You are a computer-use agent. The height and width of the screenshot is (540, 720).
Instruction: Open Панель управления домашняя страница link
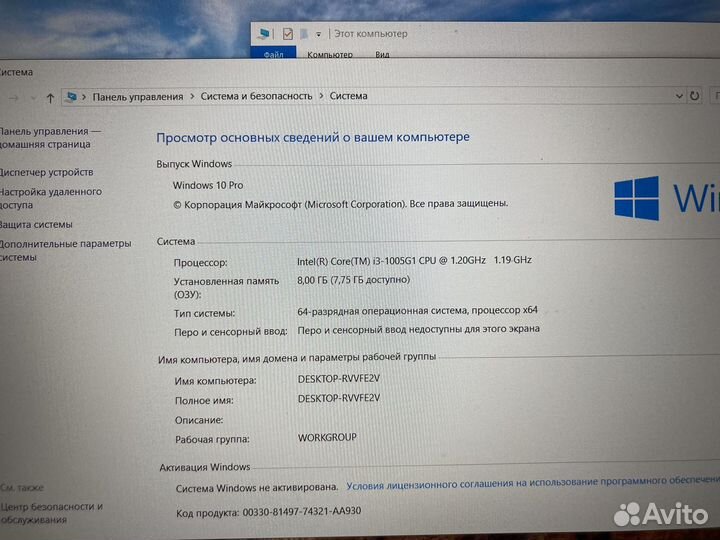tap(48, 138)
